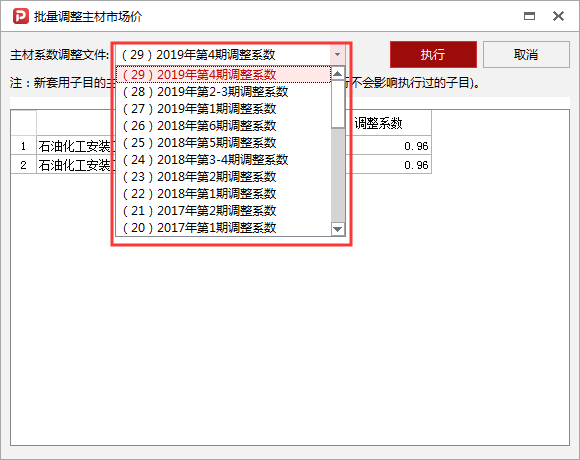Viewport: 580px width, 460px height.
Task: Click the 执行 button
Action: [433, 55]
